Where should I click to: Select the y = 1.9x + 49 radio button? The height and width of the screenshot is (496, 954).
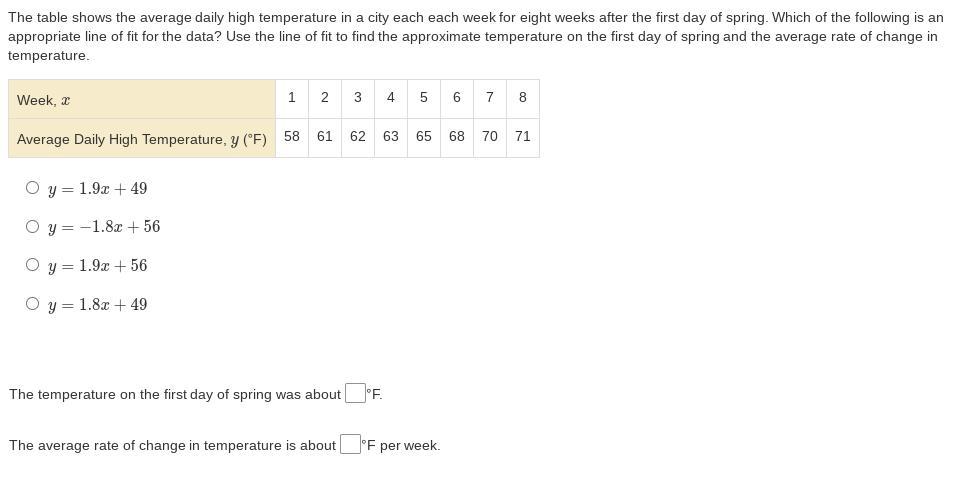tap(32, 187)
